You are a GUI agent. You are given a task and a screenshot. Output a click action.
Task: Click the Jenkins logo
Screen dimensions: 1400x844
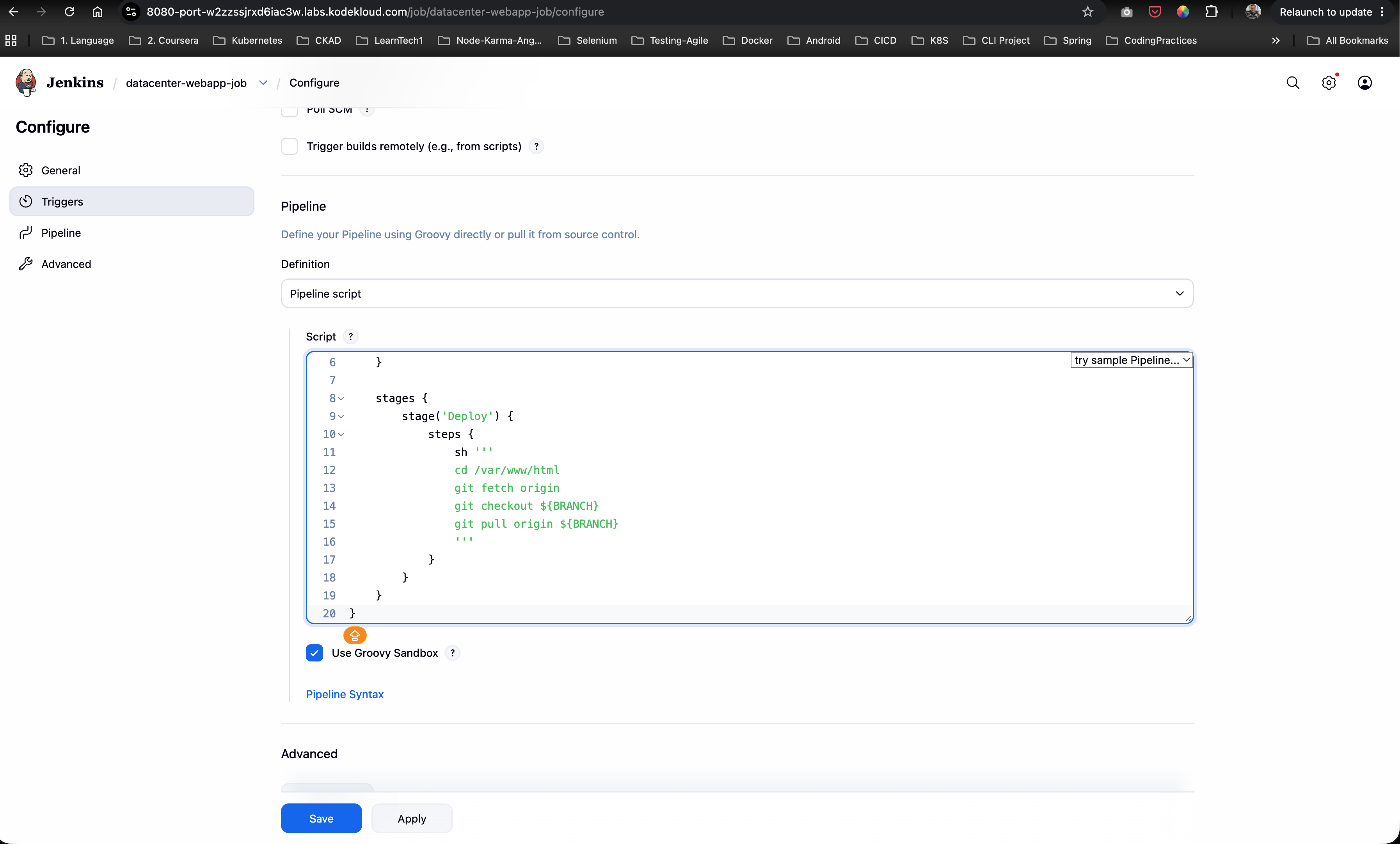26,83
